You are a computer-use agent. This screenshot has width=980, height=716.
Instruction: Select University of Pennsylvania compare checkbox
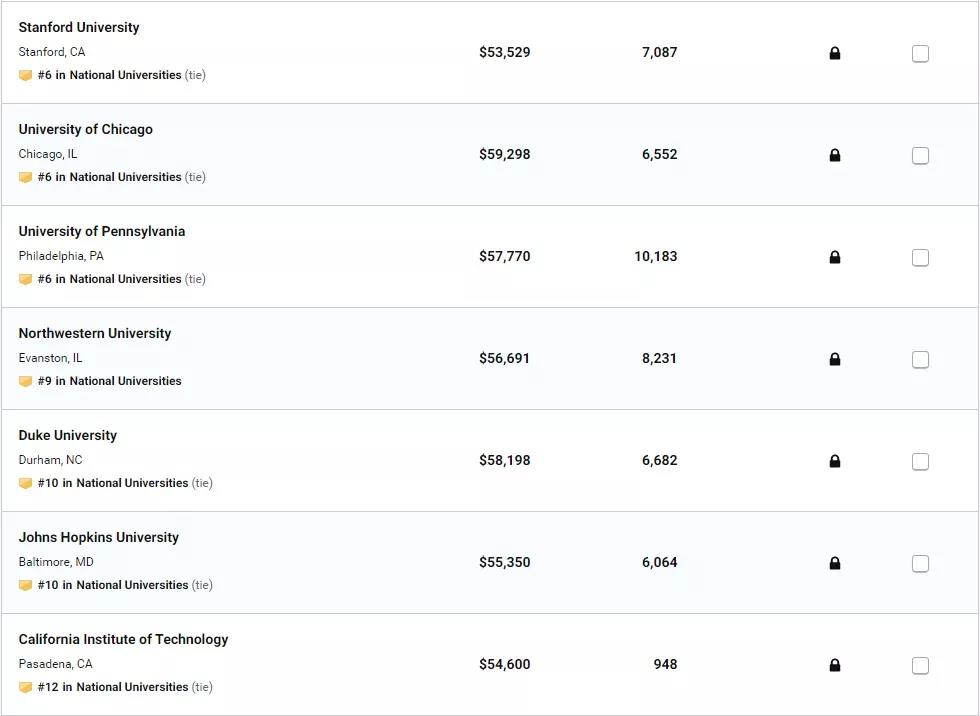click(x=920, y=258)
